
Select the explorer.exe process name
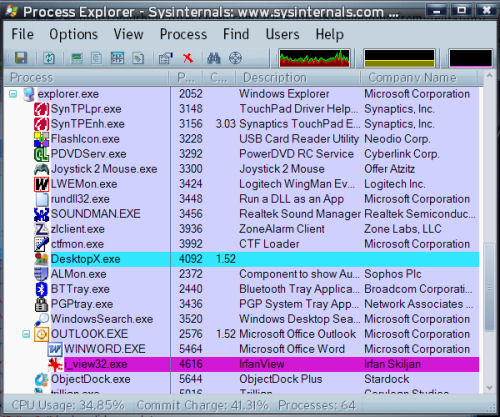click(x=68, y=94)
